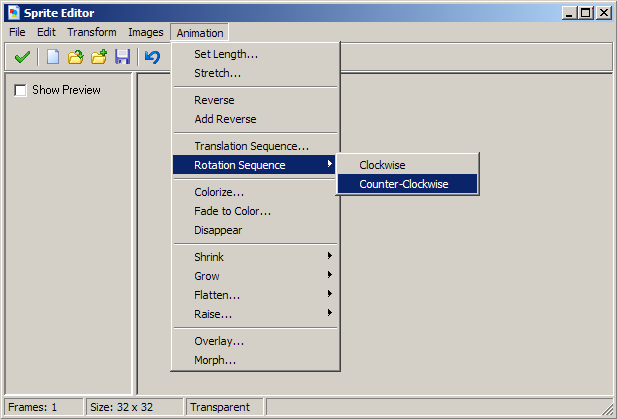This screenshot has height=419, width=617.
Task: Maximize the Sprite Editor window
Action: 586,13
